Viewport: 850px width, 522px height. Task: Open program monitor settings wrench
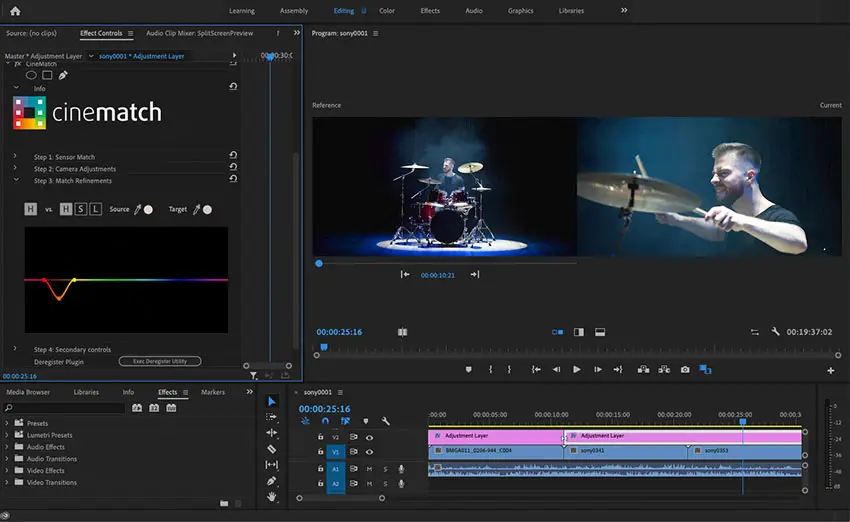pos(775,332)
